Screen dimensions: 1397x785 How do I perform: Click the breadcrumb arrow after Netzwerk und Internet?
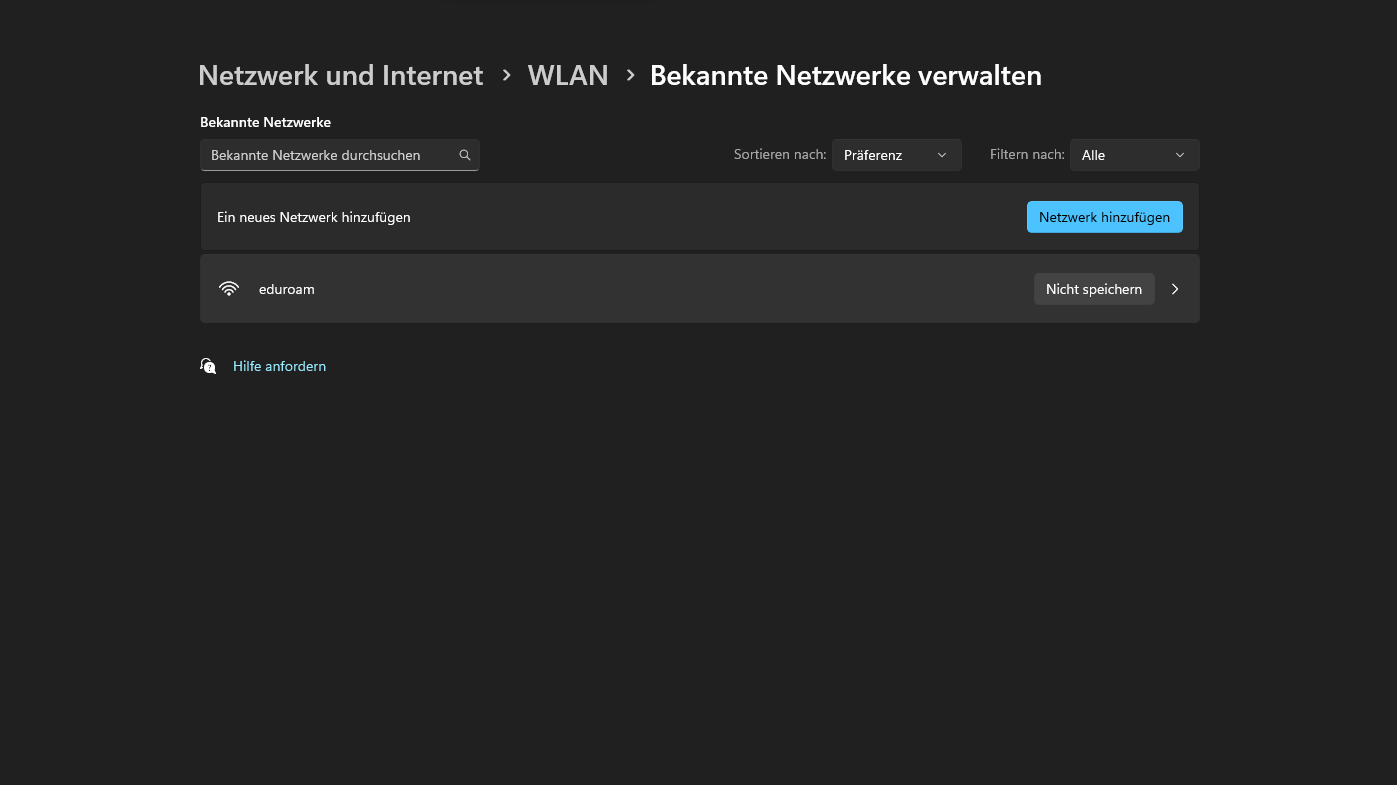click(x=506, y=76)
